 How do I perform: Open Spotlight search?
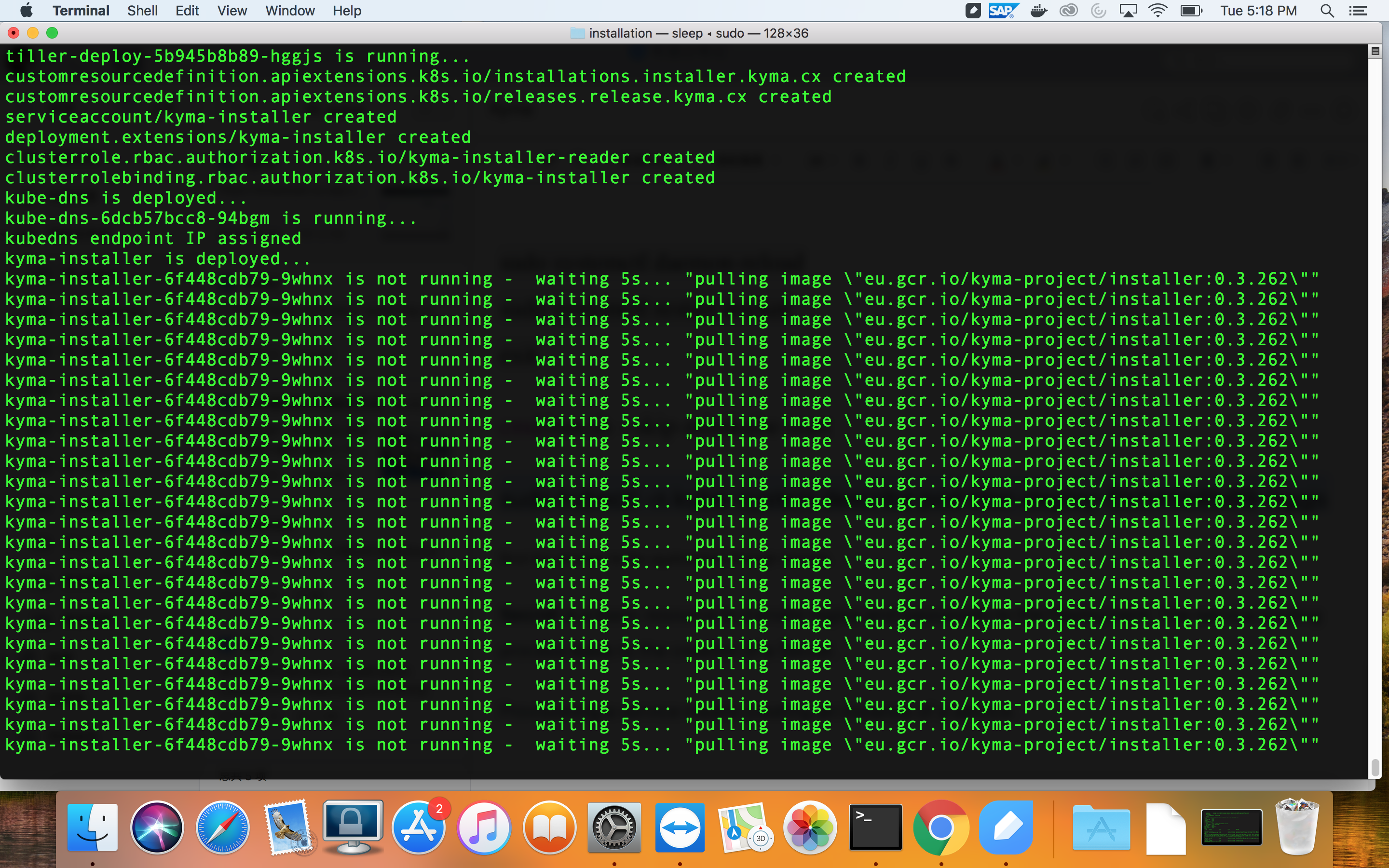click(1328, 10)
